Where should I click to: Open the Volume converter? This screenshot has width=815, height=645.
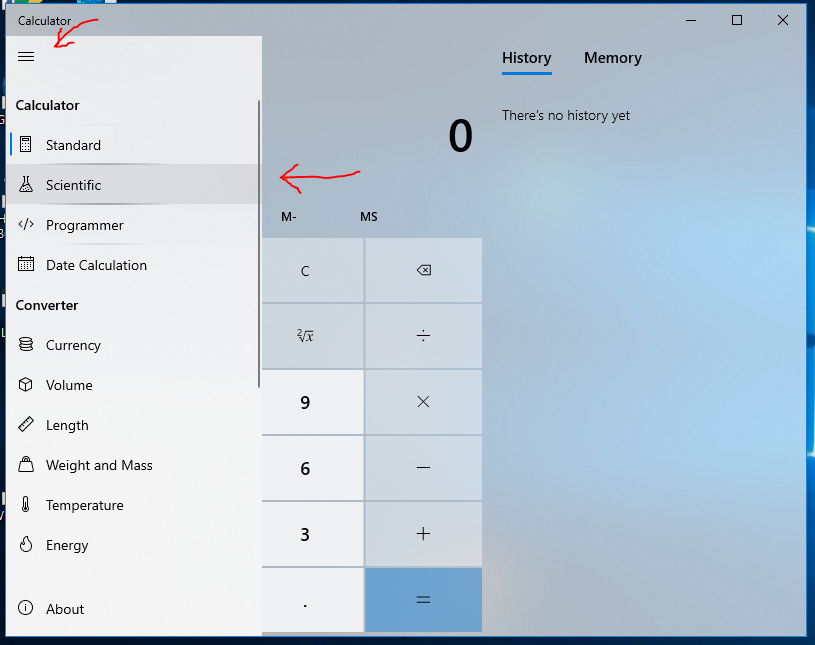click(x=133, y=385)
